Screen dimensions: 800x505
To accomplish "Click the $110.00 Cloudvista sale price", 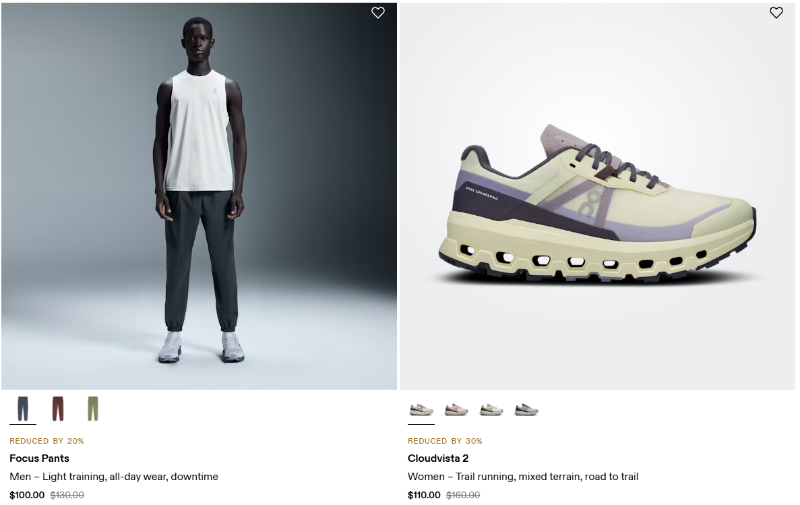I will 424,495.
